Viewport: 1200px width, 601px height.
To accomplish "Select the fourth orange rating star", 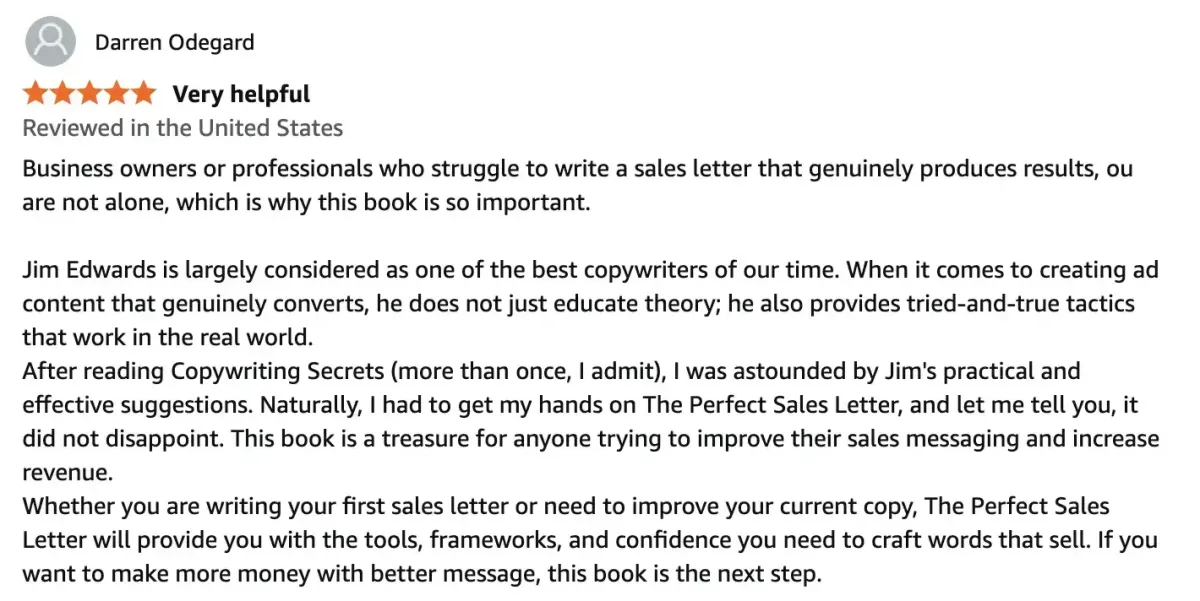I will [x=117, y=93].
